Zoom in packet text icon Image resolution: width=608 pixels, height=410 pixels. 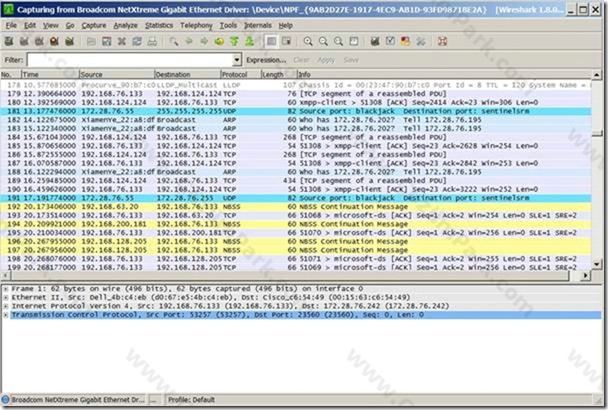[x=308, y=41]
